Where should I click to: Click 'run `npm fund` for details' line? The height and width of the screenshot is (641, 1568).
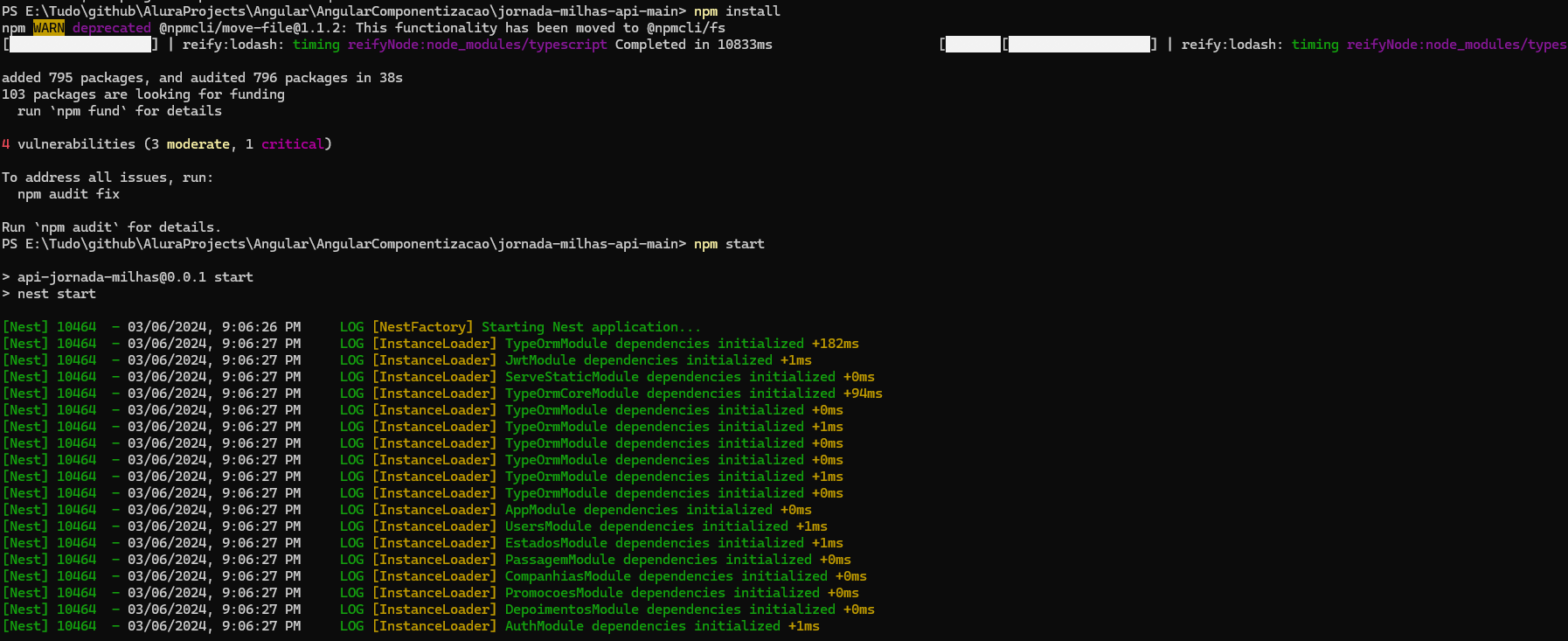(120, 111)
